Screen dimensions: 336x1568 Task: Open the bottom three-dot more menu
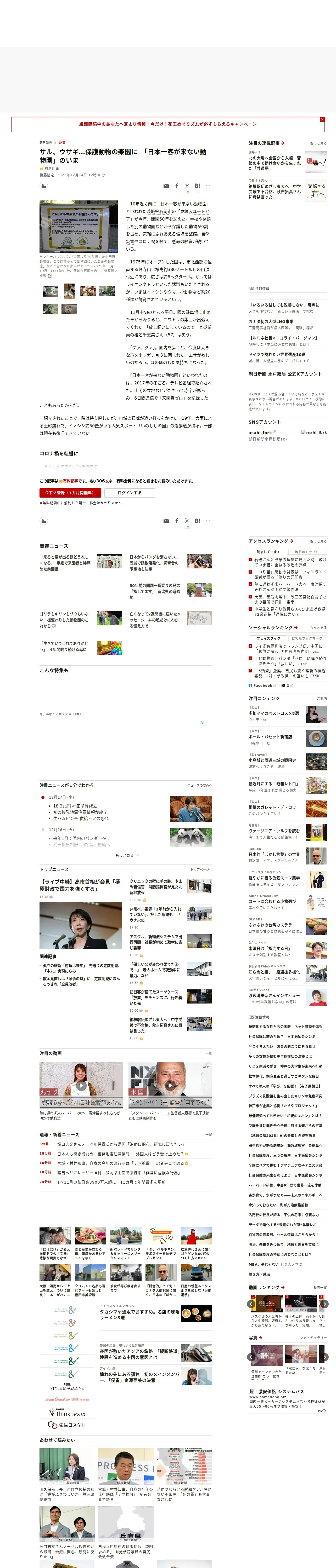coord(208,521)
